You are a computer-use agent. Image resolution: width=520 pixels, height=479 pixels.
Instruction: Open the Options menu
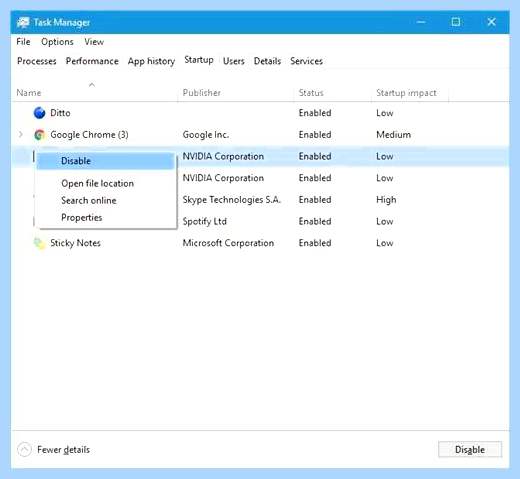(57, 42)
